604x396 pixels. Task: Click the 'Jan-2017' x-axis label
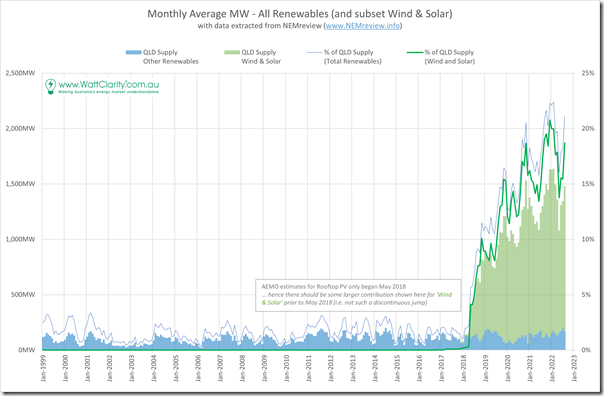point(441,368)
